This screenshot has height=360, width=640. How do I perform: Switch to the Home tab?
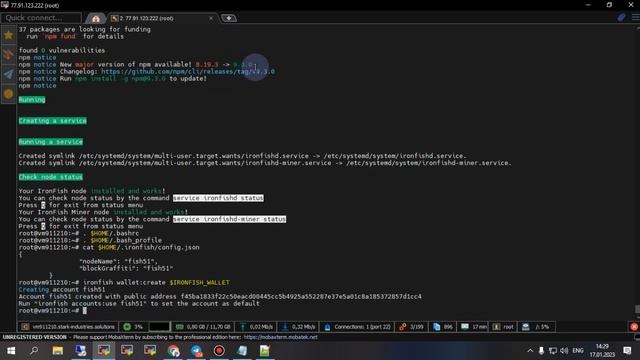[x=96, y=18]
